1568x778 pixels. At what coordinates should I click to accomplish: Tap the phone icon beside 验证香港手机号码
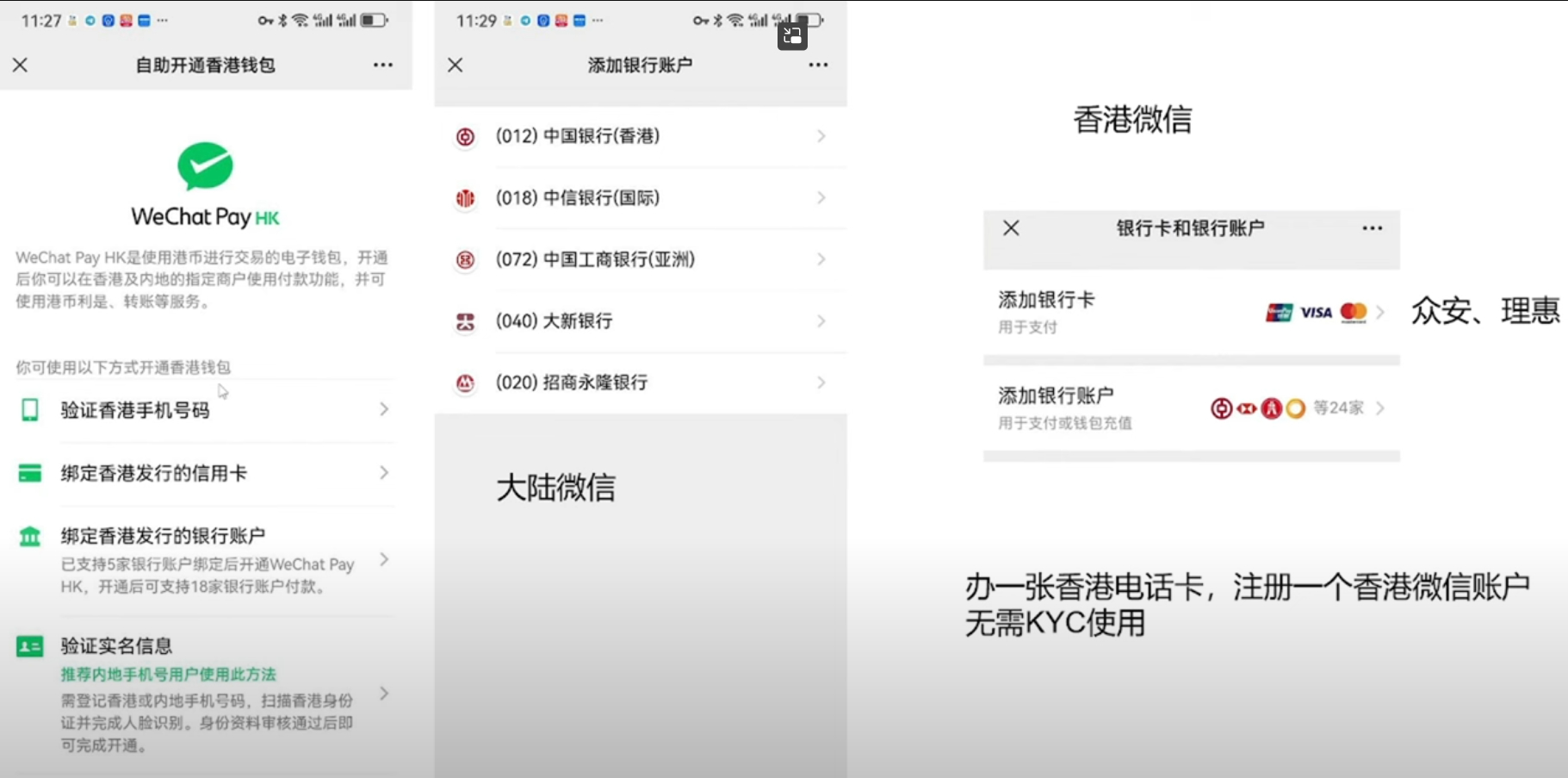(x=29, y=409)
